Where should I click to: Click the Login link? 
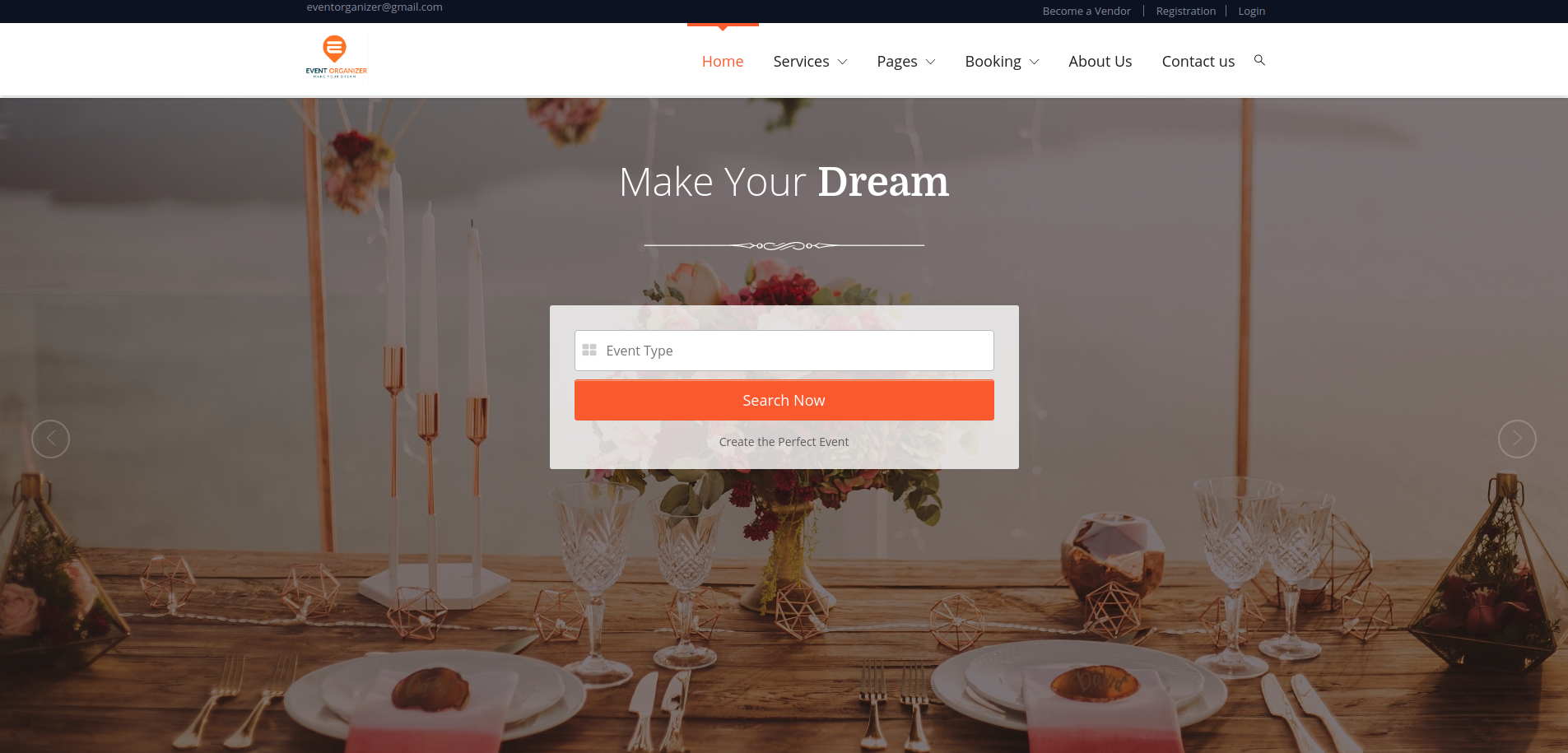point(1251,11)
